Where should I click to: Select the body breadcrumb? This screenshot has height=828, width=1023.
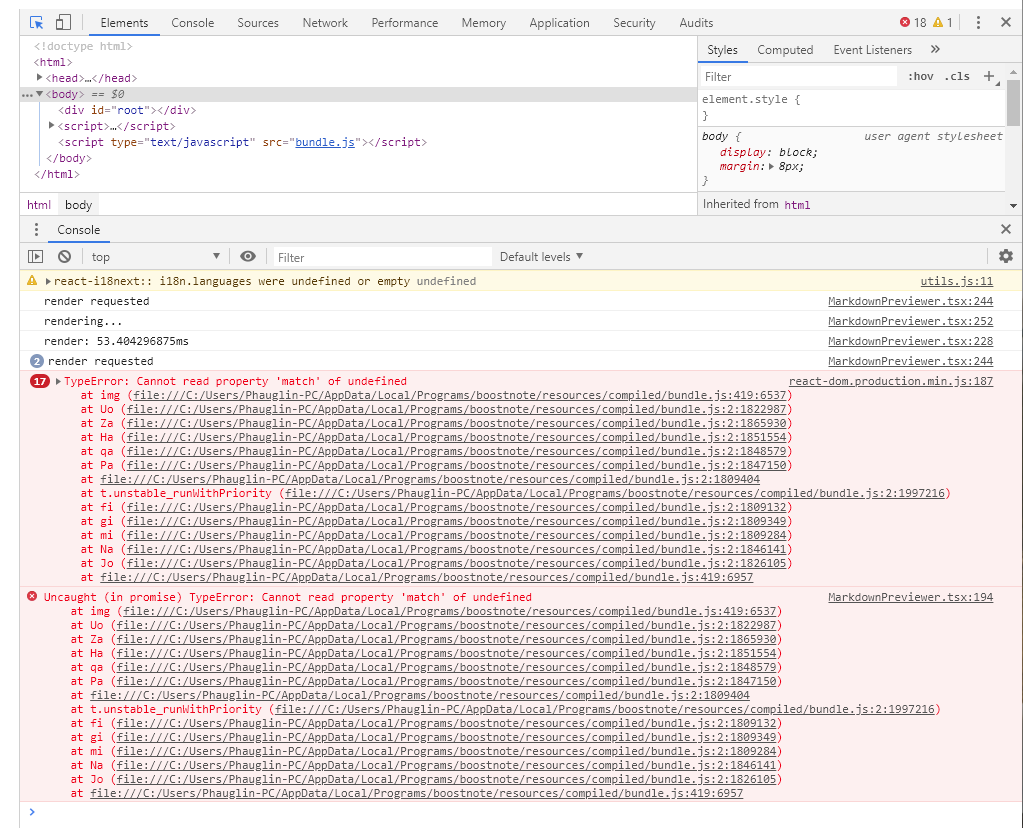(x=78, y=205)
